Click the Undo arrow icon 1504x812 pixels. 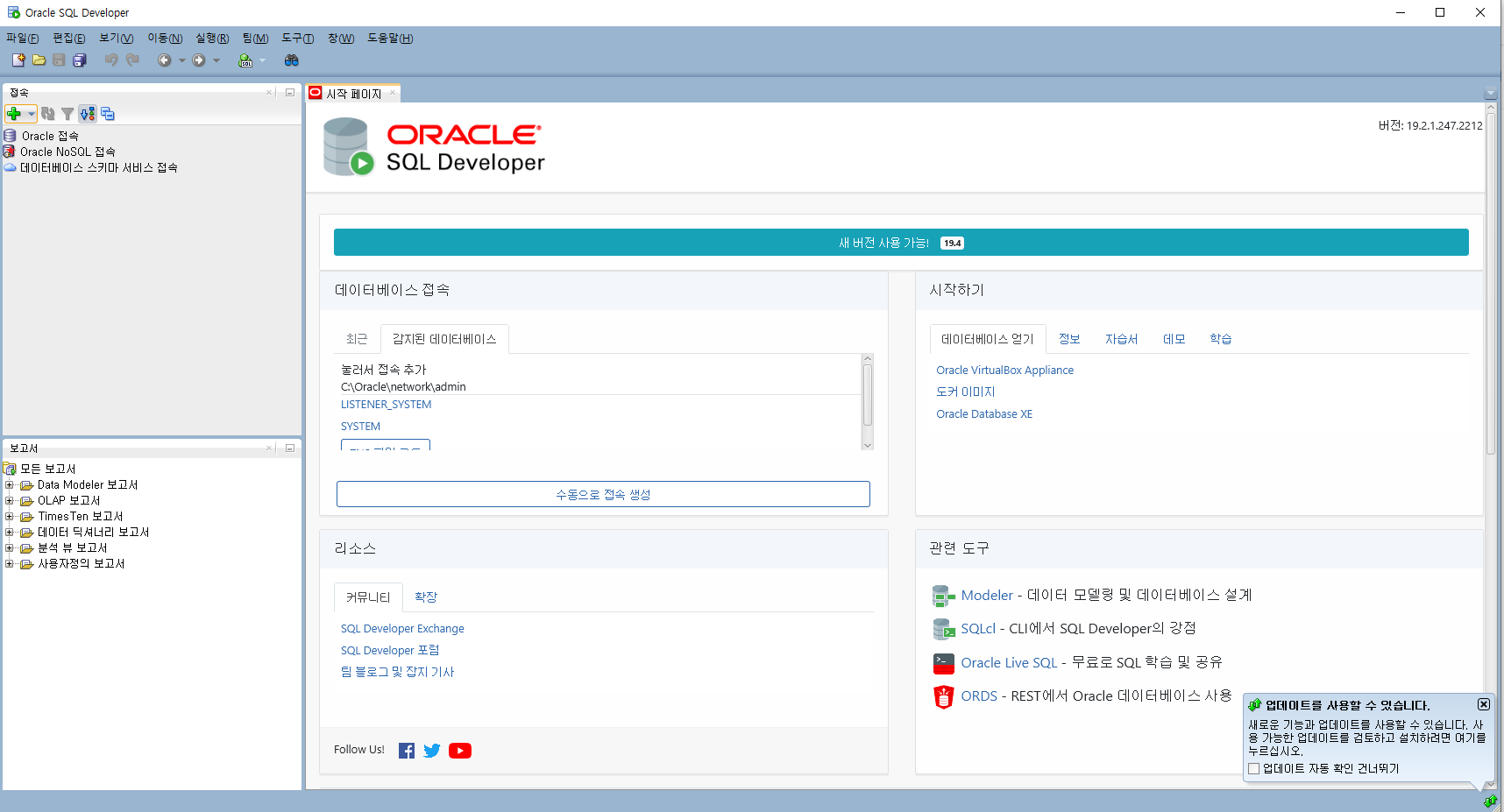tap(111, 60)
